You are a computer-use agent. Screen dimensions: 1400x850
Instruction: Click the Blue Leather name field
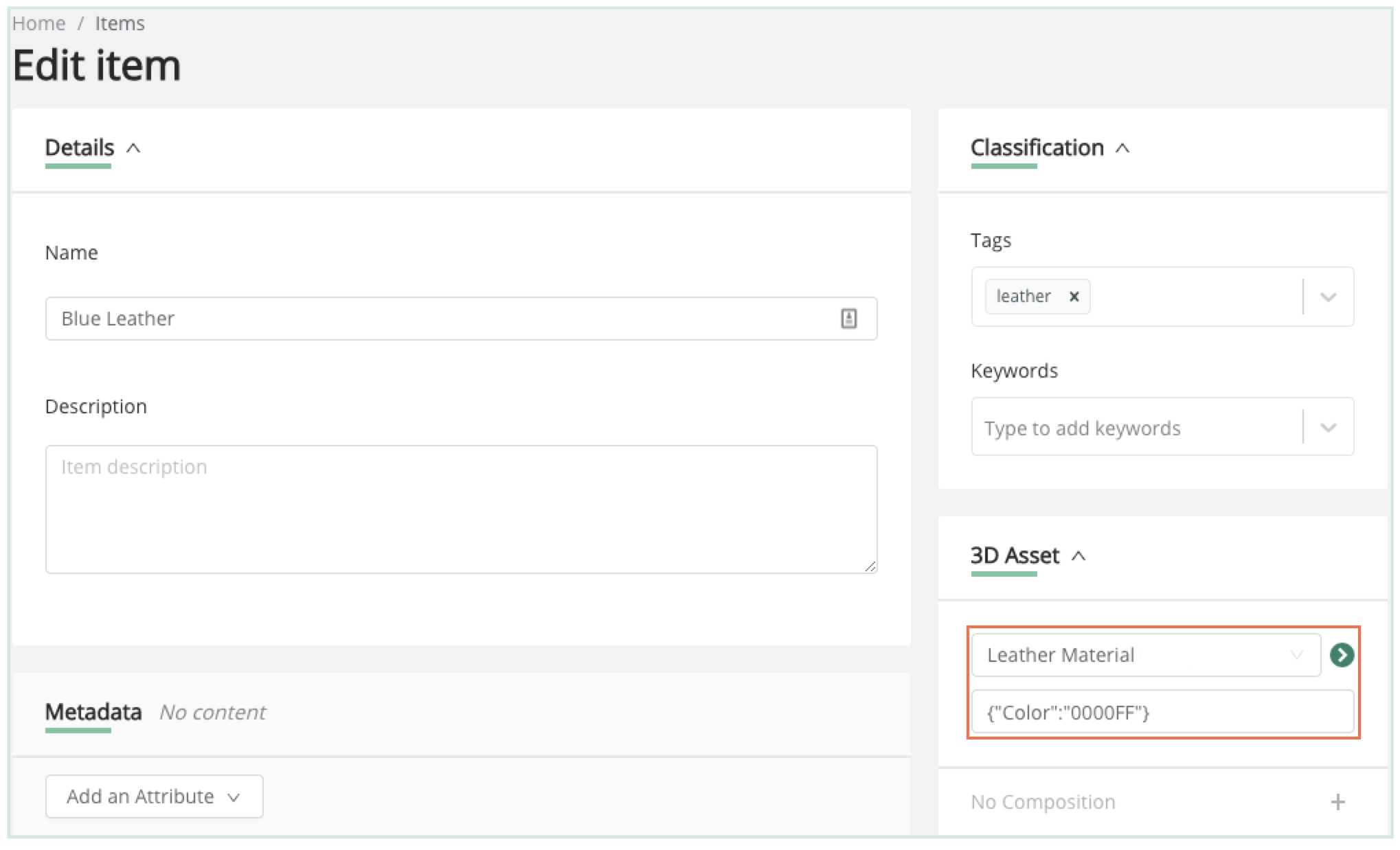[x=440, y=319]
